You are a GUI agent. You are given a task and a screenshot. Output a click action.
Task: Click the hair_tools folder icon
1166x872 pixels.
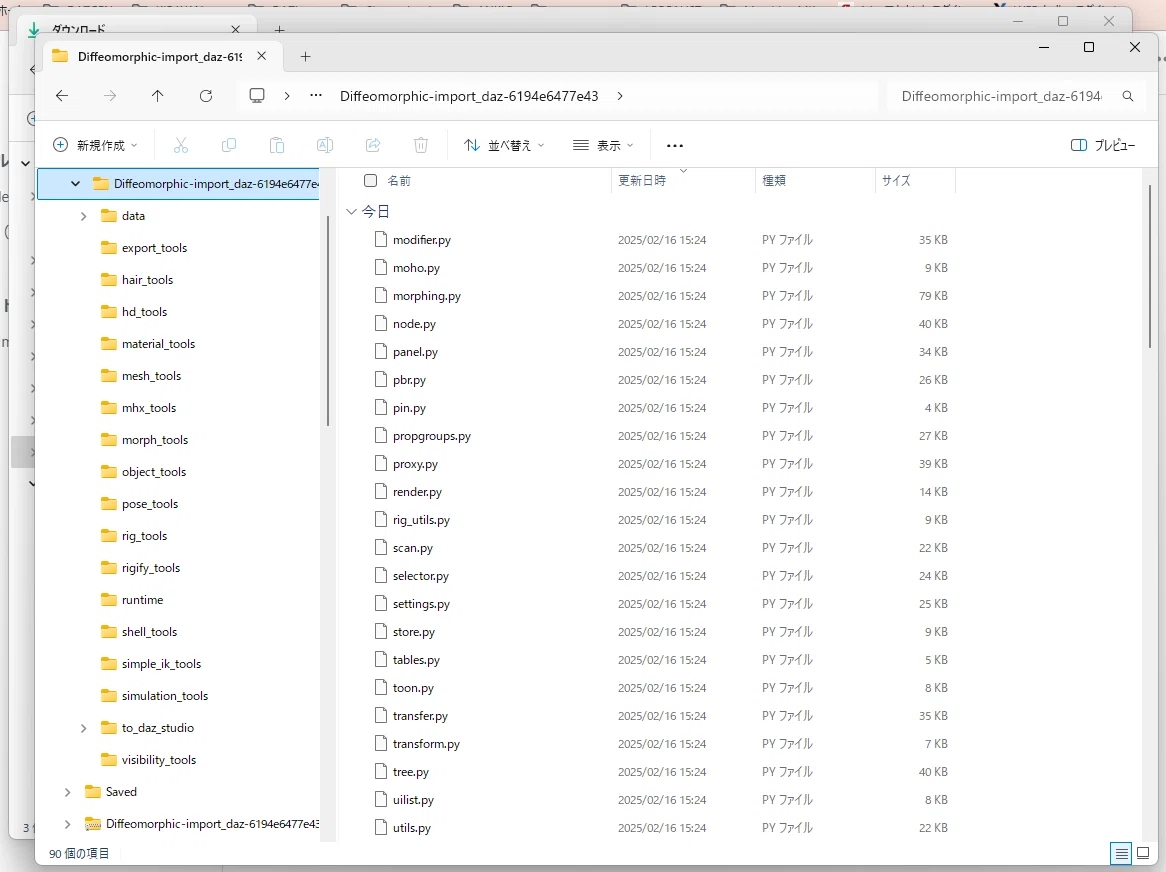[109, 280]
